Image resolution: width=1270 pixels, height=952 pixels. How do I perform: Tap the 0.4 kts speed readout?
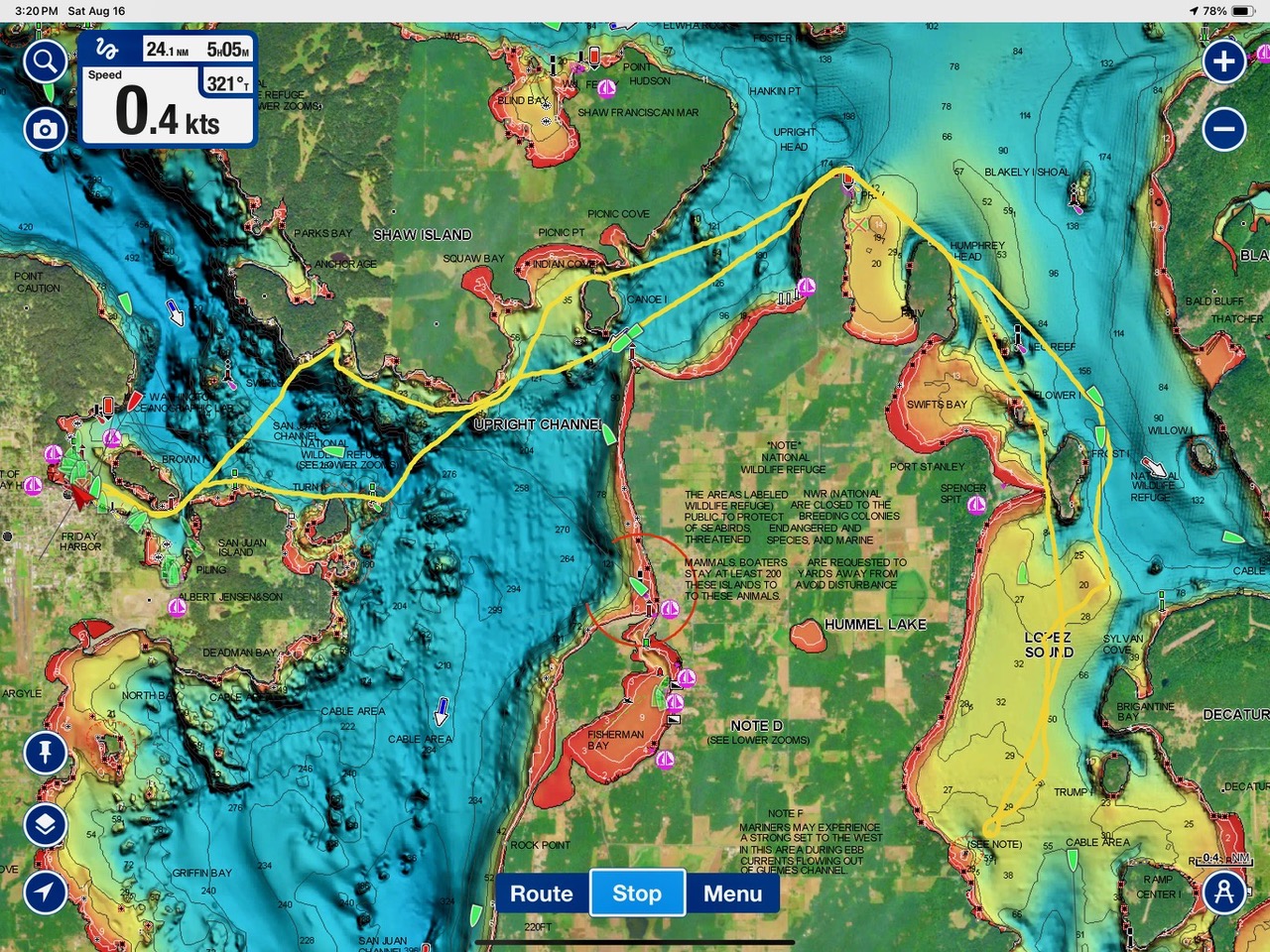pos(167,113)
